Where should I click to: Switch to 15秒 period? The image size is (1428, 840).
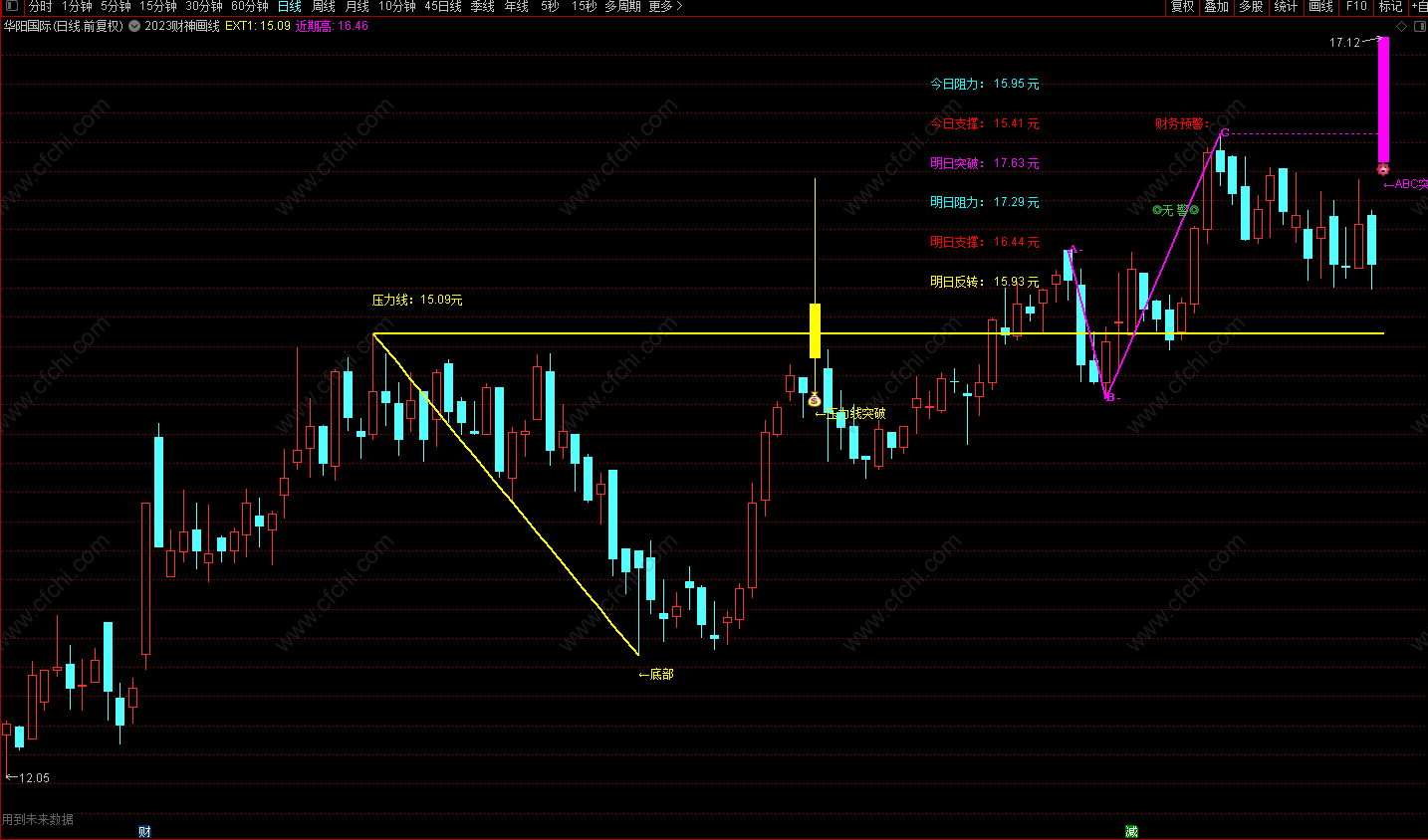(585, 6)
